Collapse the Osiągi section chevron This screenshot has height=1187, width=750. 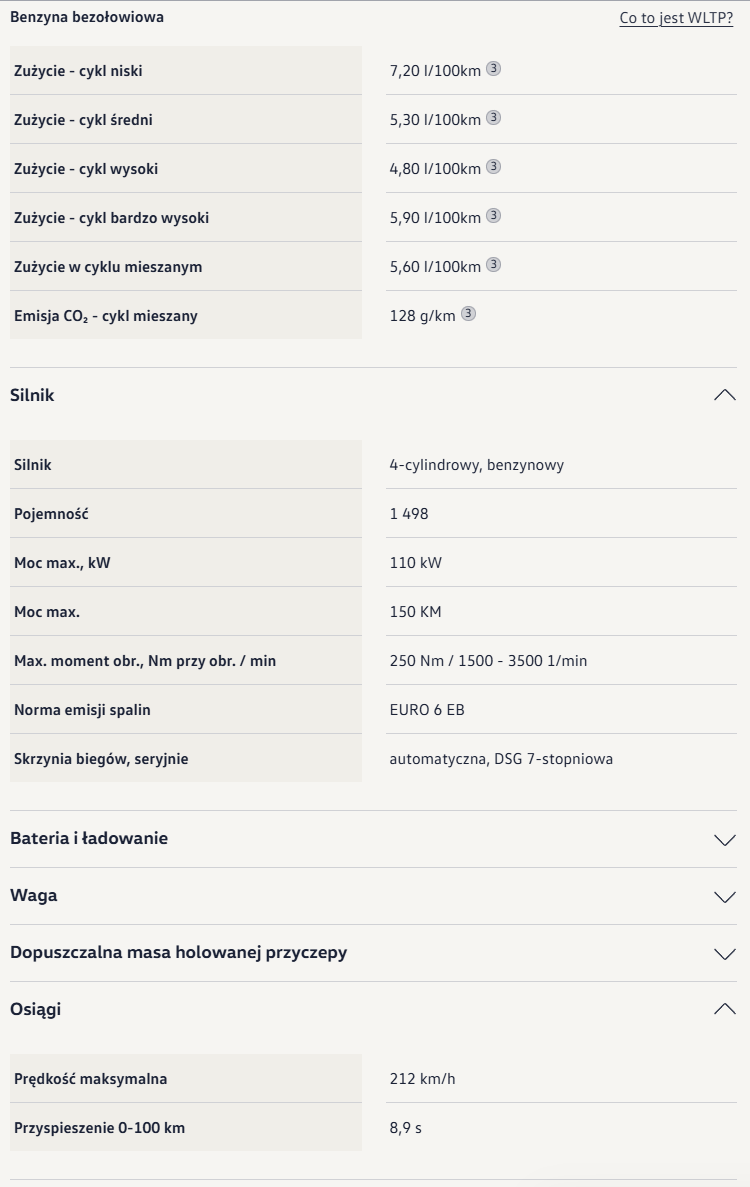pos(724,1009)
